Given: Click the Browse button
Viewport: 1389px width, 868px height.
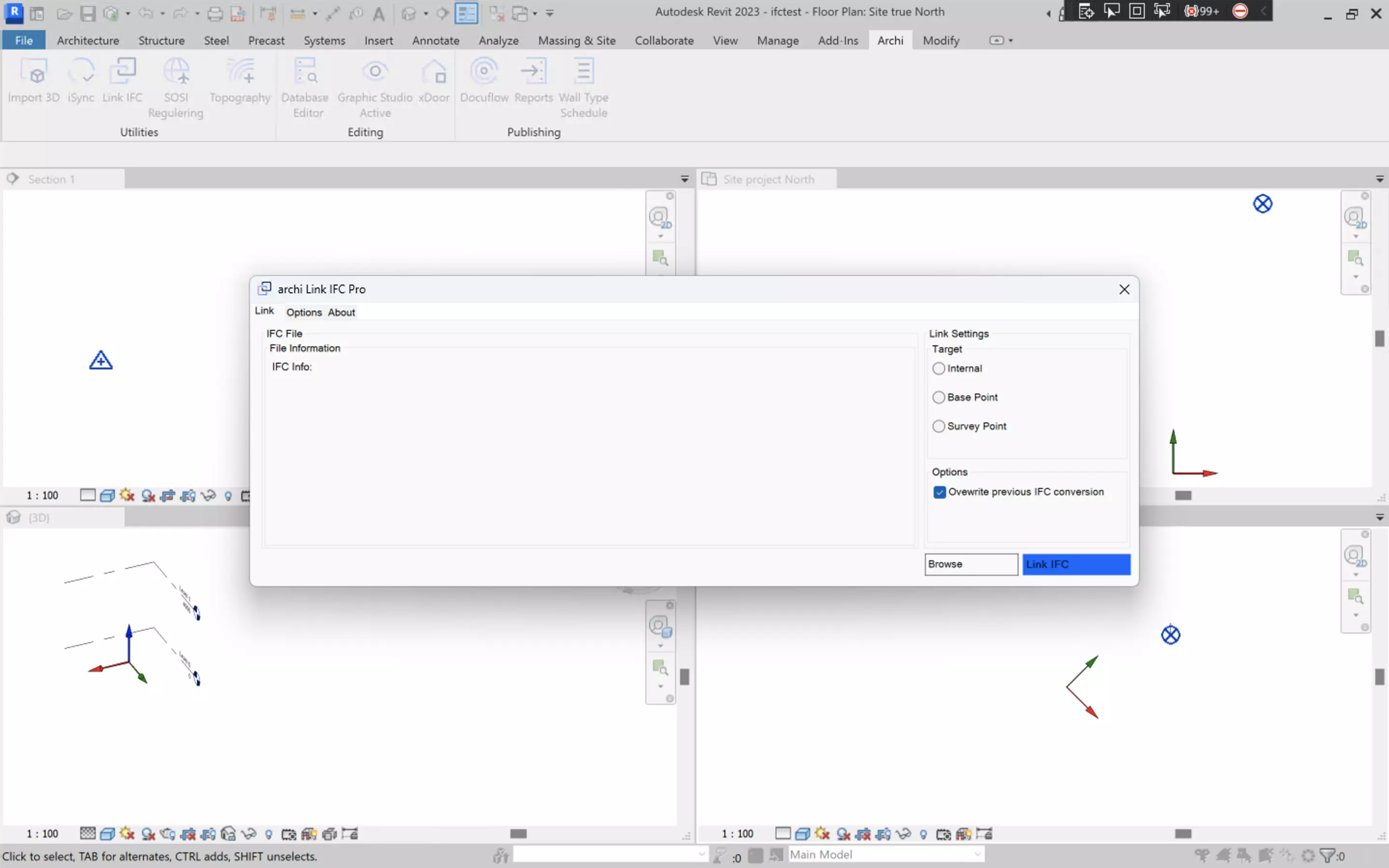Looking at the screenshot, I should tap(970, 564).
